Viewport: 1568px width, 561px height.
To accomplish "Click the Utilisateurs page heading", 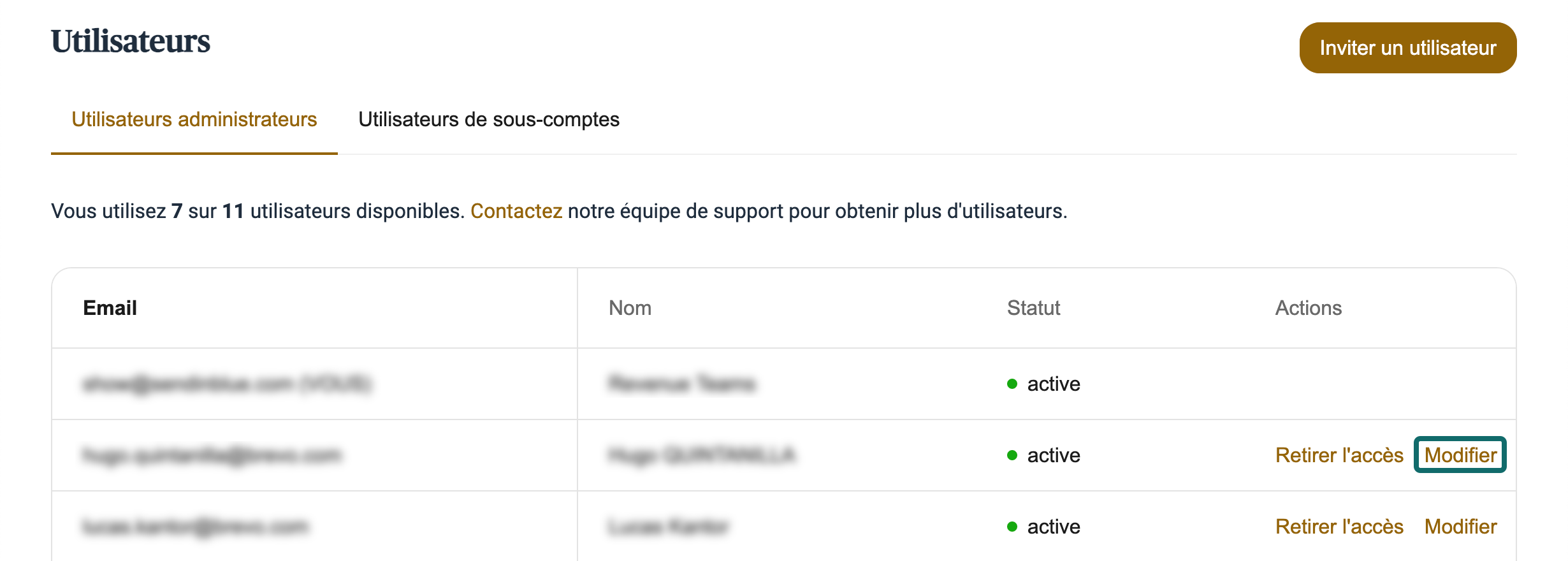I will (131, 41).
